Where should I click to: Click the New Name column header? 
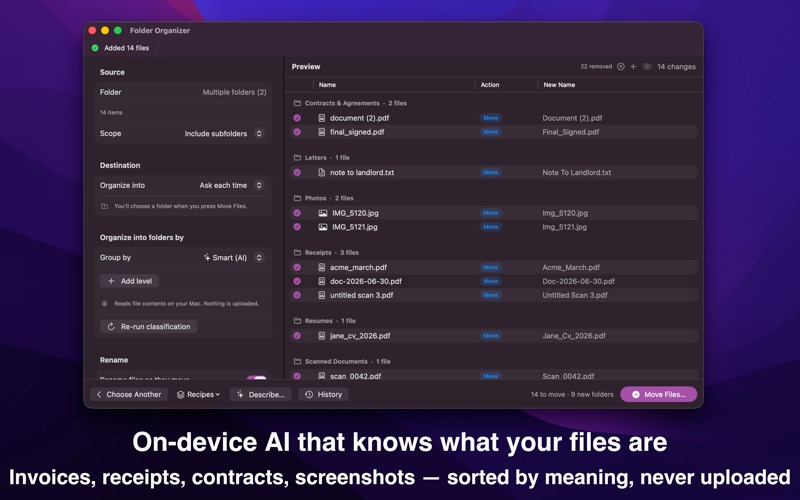(x=559, y=85)
